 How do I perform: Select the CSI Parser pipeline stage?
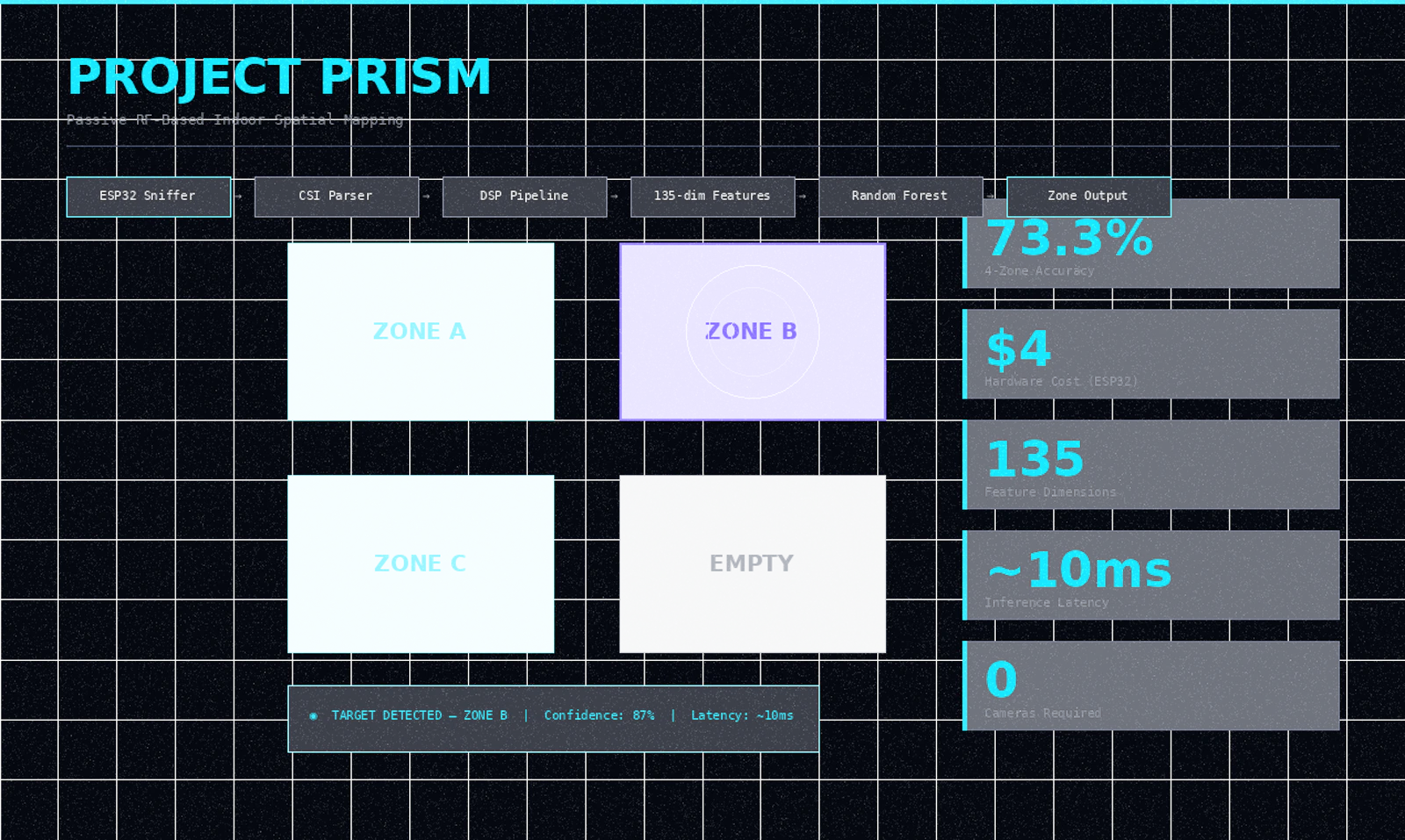click(336, 197)
